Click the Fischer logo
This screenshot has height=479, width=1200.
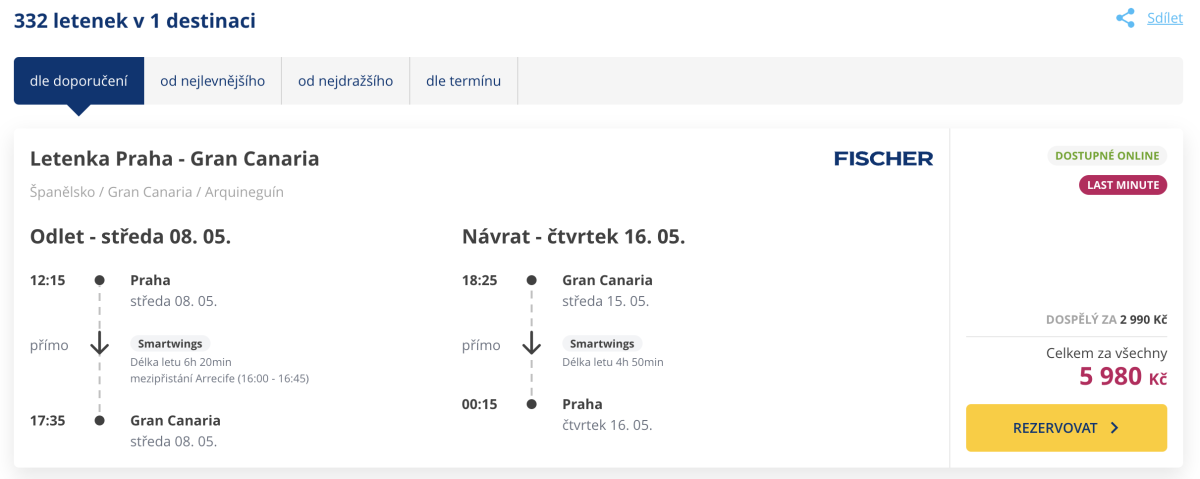point(883,158)
